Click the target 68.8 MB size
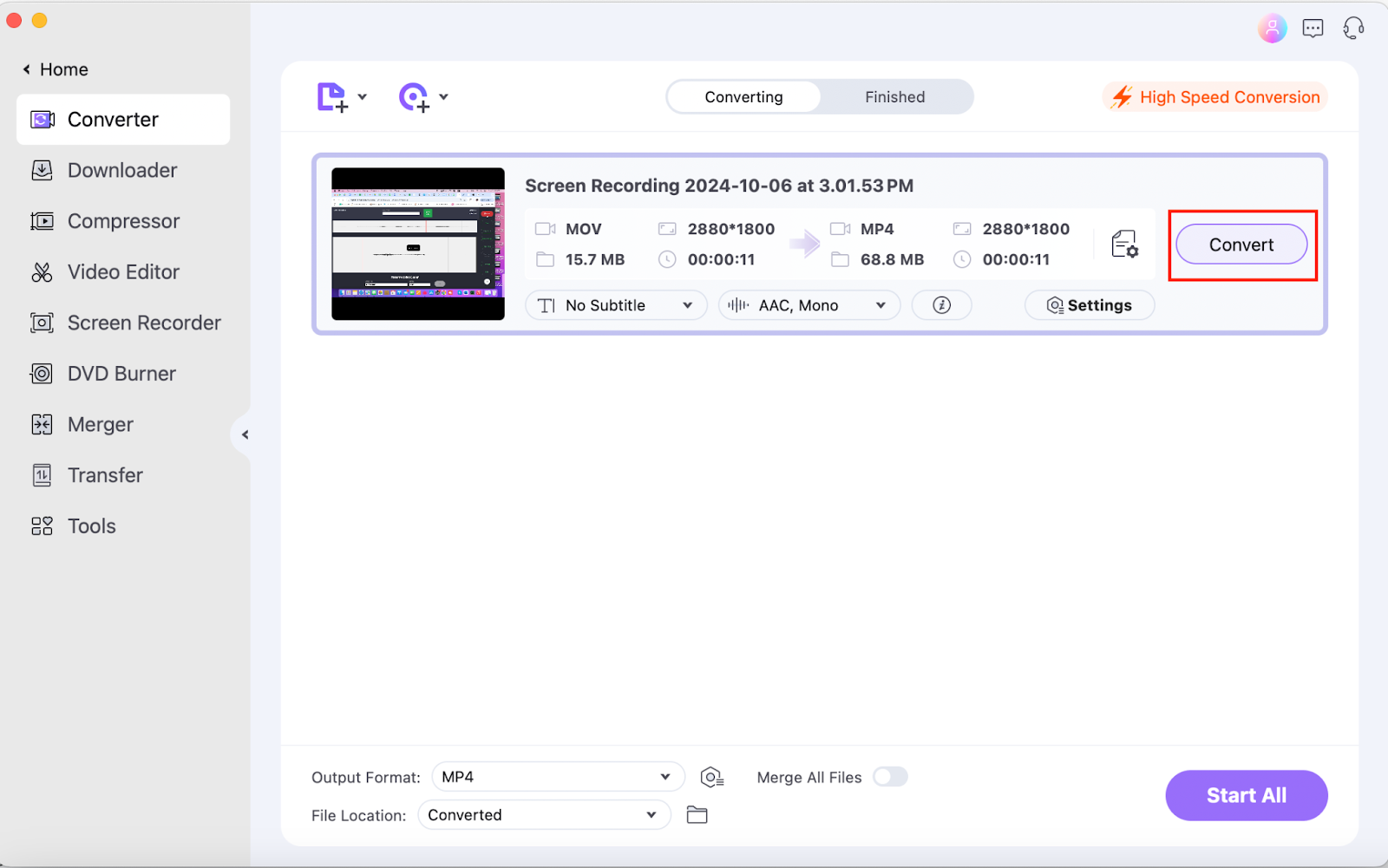Image resolution: width=1388 pixels, height=868 pixels. (892, 259)
